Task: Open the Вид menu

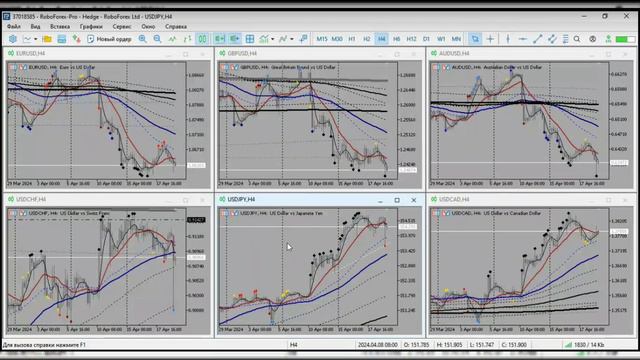Action: pyautogui.click(x=36, y=27)
